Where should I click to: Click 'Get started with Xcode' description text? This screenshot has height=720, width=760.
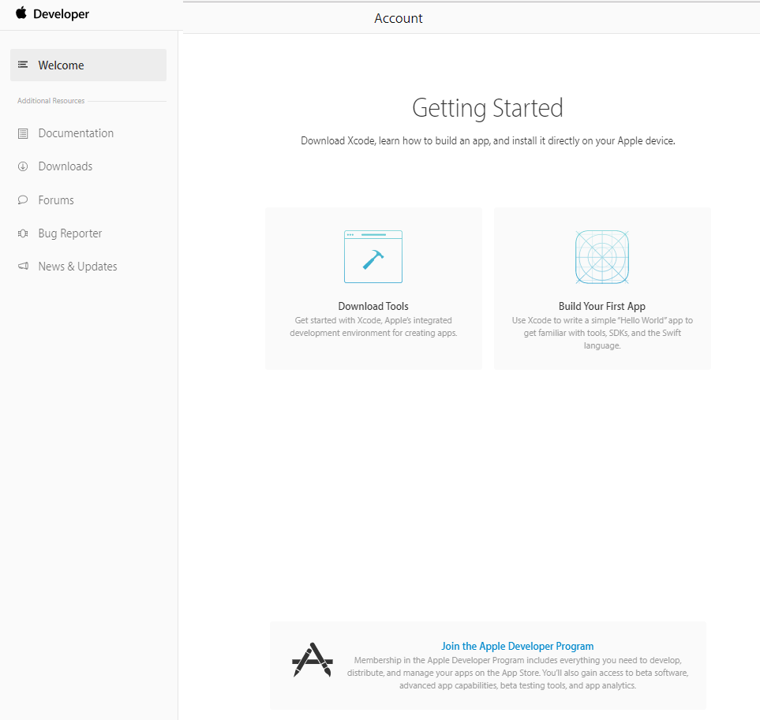pos(373,327)
